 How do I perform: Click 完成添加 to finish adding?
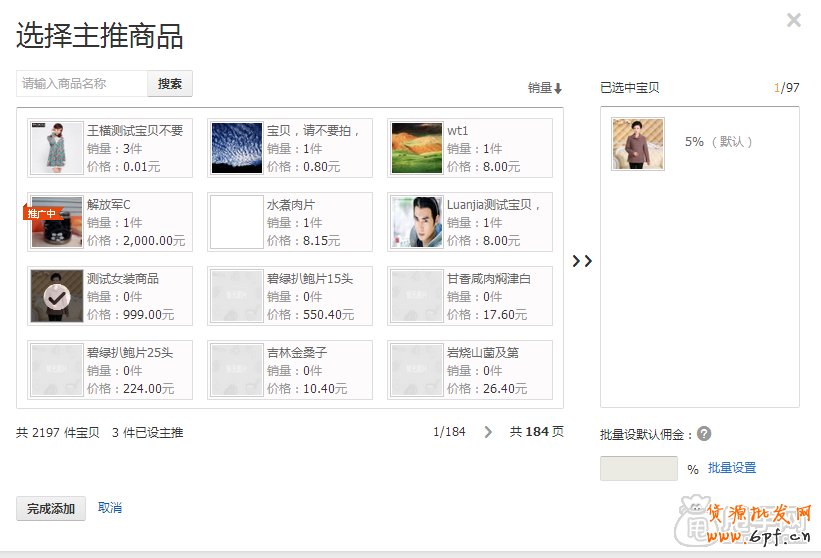click(51, 508)
